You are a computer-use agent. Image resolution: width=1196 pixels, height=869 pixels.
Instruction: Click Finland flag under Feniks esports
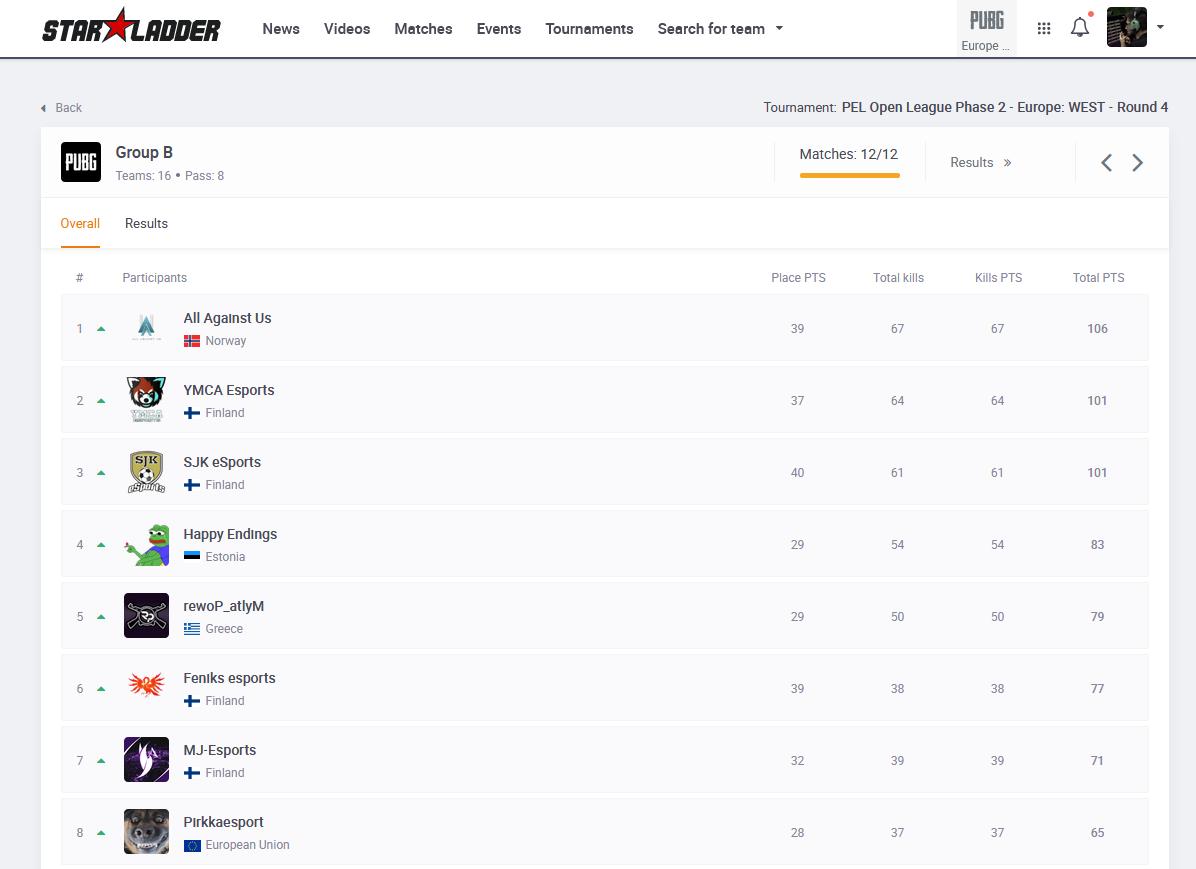coord(192,701)
